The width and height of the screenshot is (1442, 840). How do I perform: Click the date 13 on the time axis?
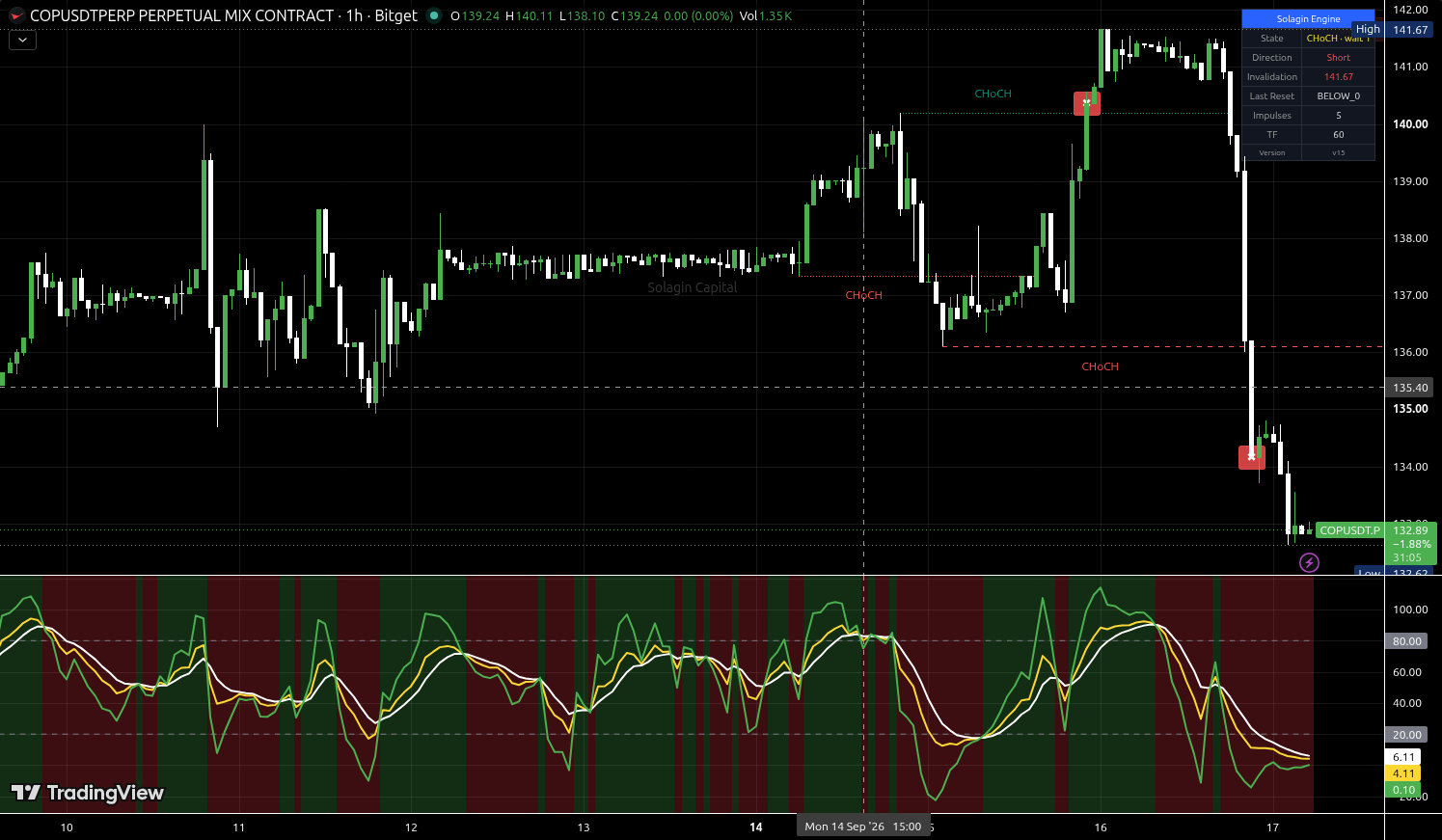pos(584,827)
